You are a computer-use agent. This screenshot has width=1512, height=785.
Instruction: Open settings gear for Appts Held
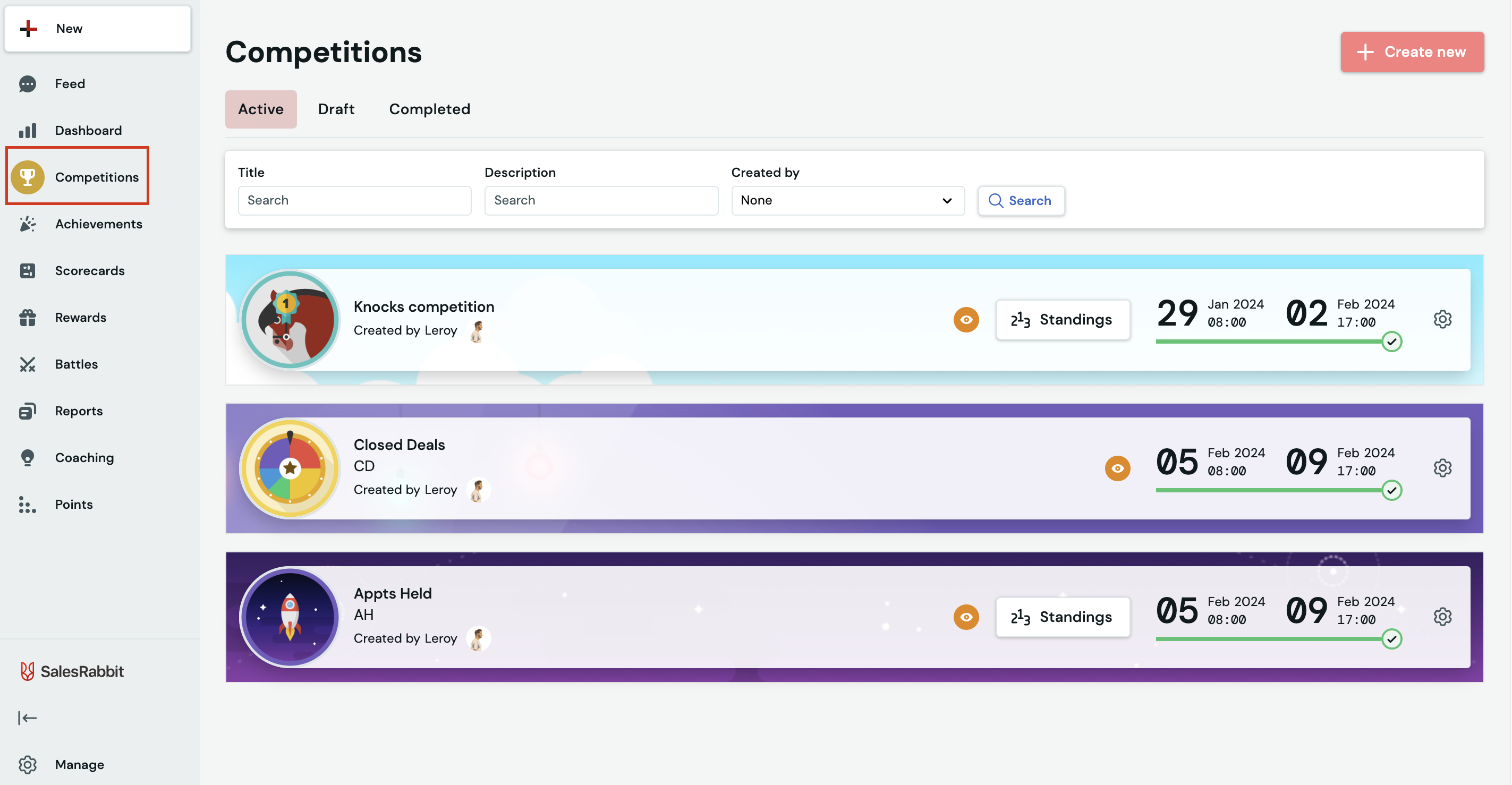click(x=1442, y=617)
